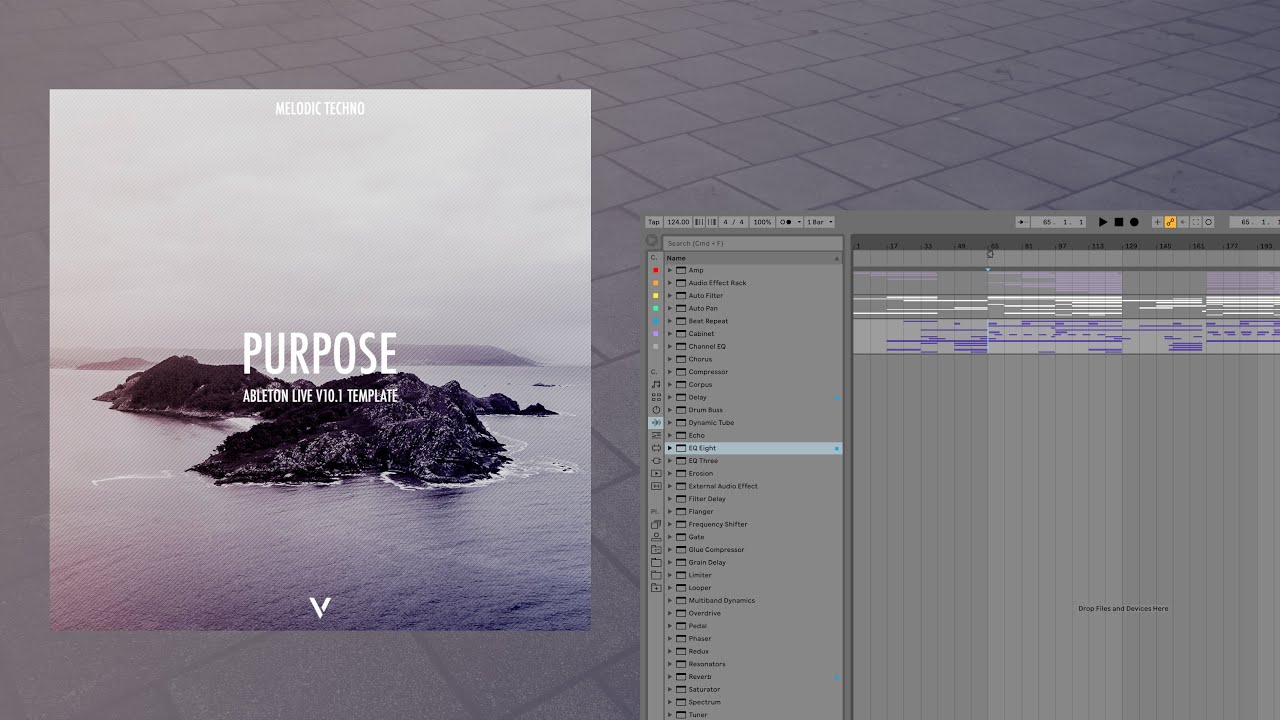Select the green collection color swatch
Viewport: 1280px width, 720px height.
tap(656, 308)
